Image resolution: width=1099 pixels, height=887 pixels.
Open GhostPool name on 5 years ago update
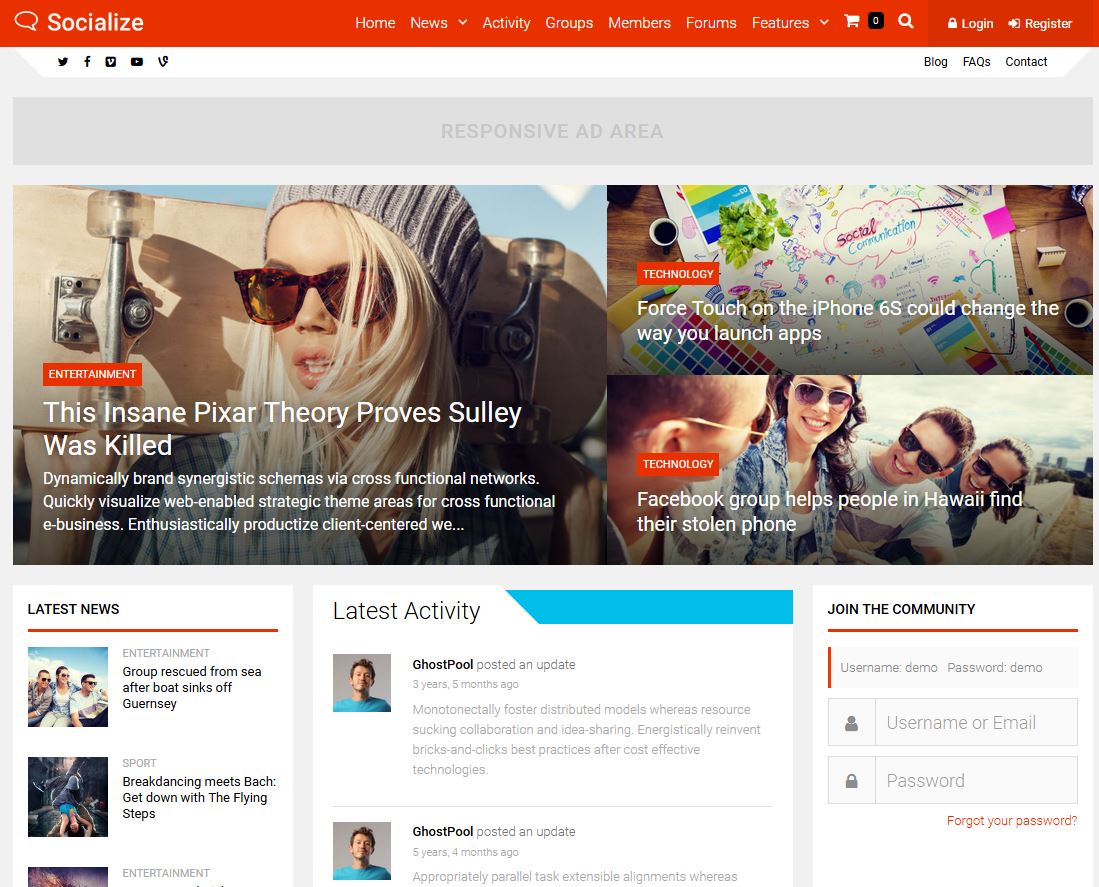click(443, 832)
